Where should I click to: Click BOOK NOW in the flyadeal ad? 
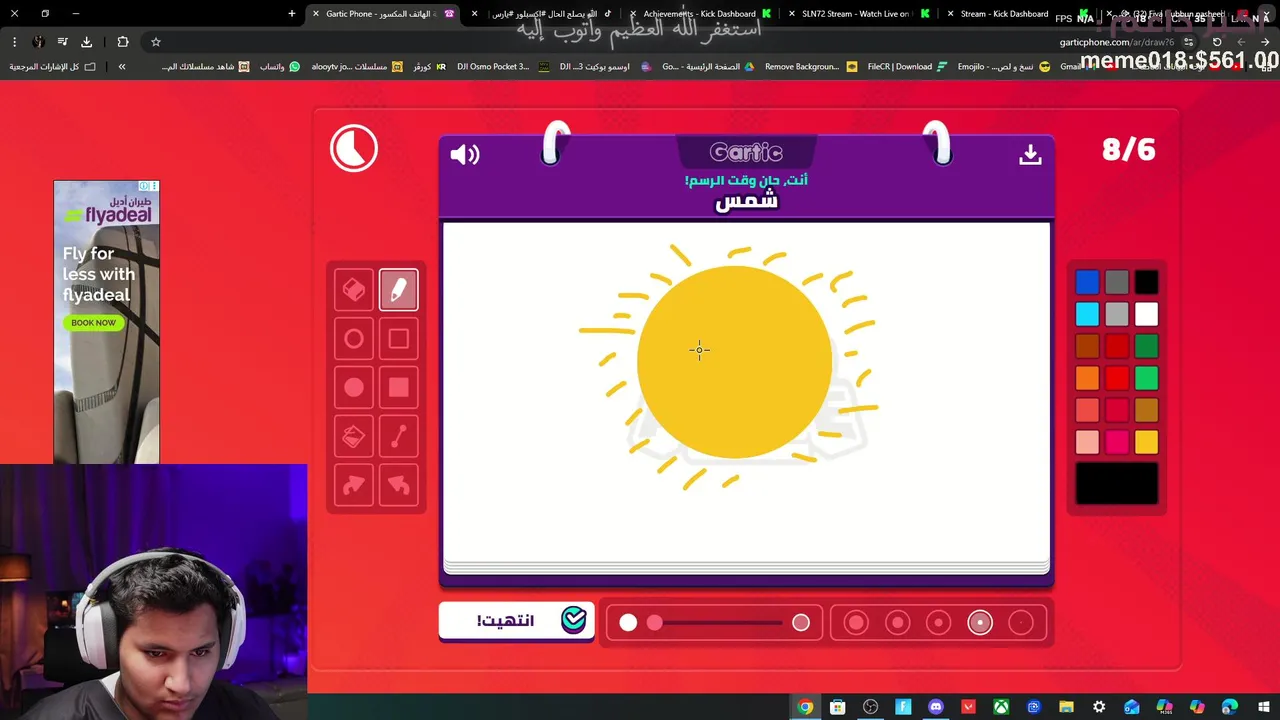(x=93, y=323)
